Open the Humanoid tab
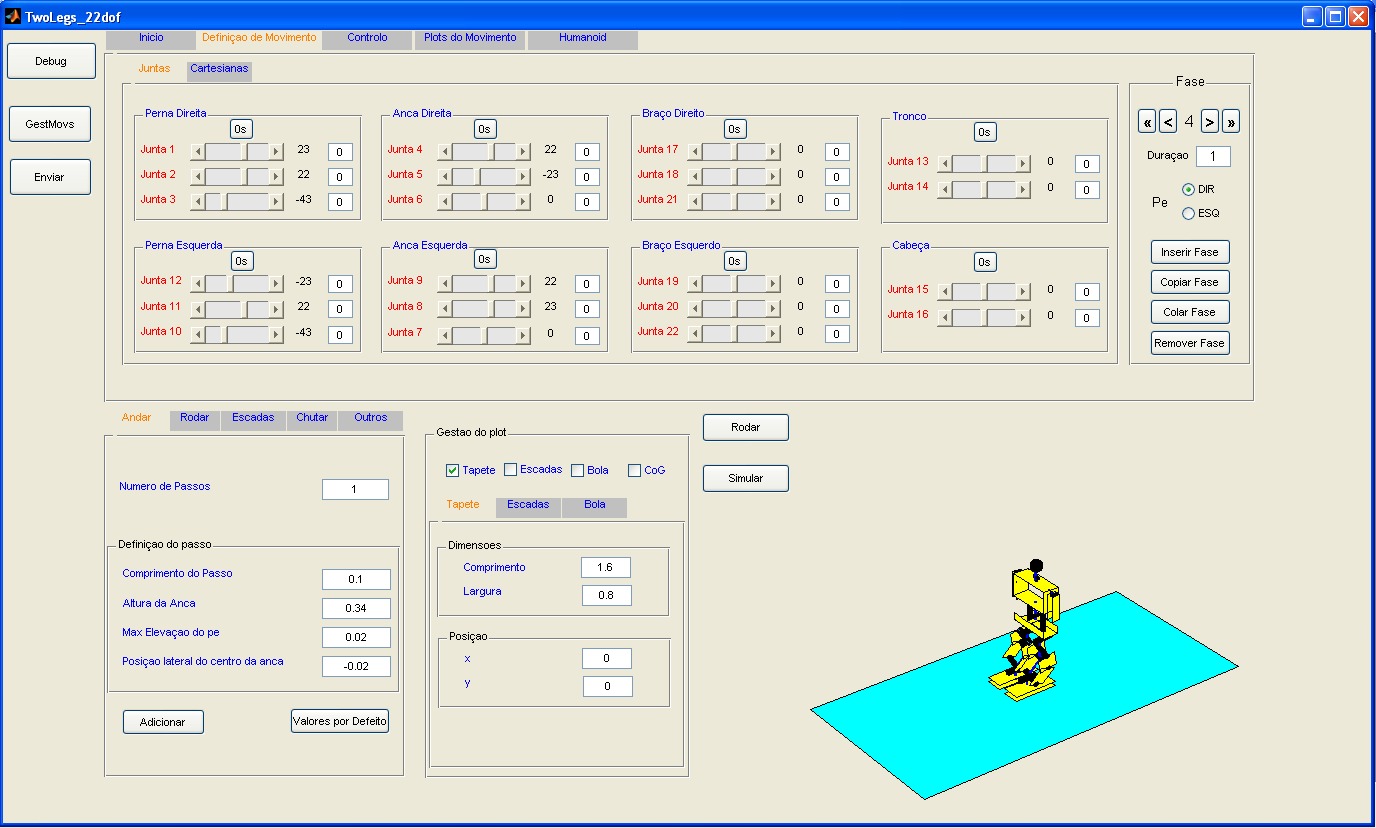 point(583,38)
